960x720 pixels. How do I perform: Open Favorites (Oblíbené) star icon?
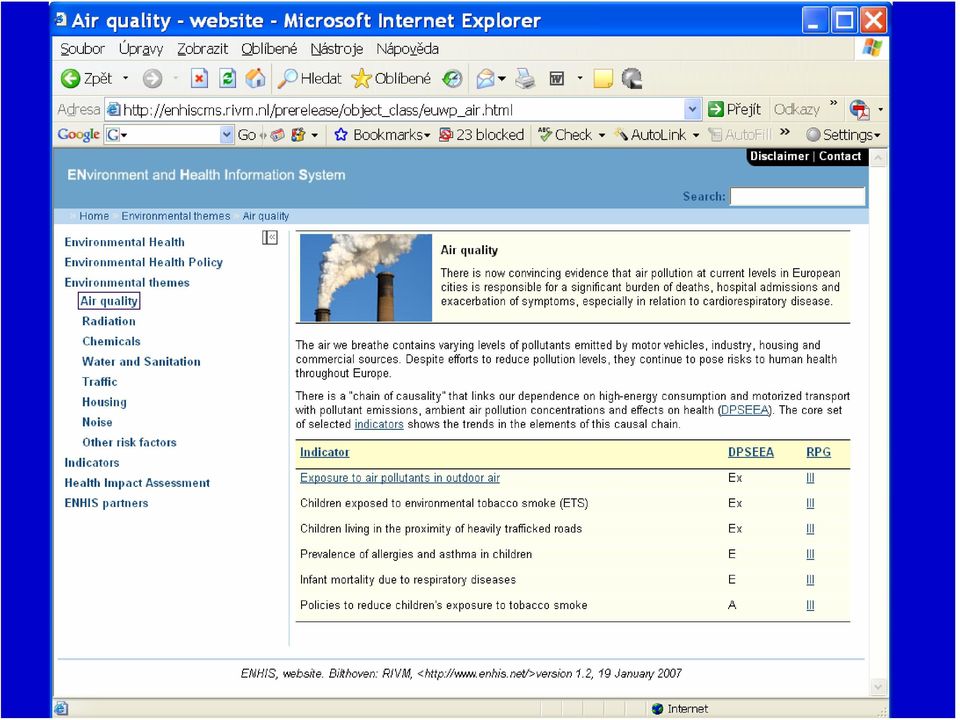coord(361,78)
